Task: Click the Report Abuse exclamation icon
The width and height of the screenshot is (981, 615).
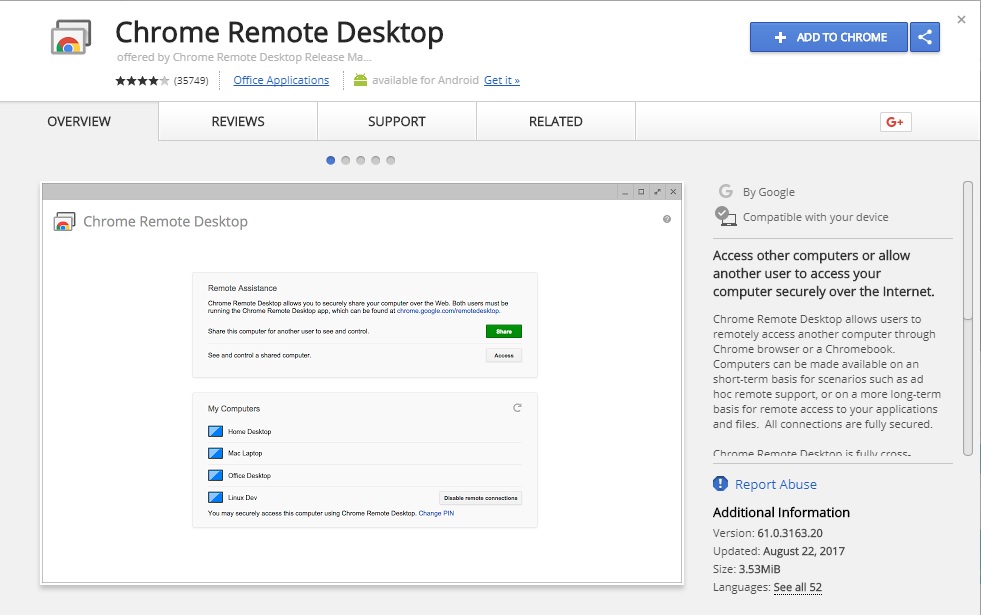Action: (x=720, y=484)
